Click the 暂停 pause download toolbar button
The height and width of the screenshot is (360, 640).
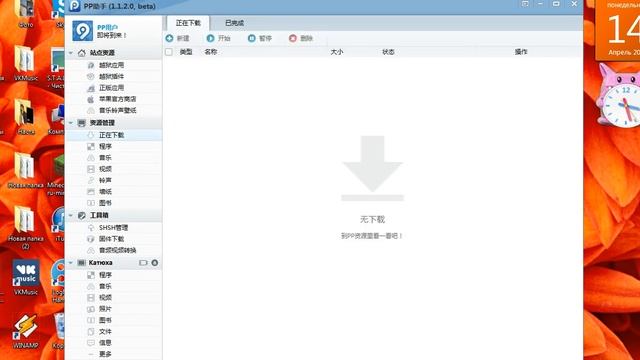tap(260, 38)
